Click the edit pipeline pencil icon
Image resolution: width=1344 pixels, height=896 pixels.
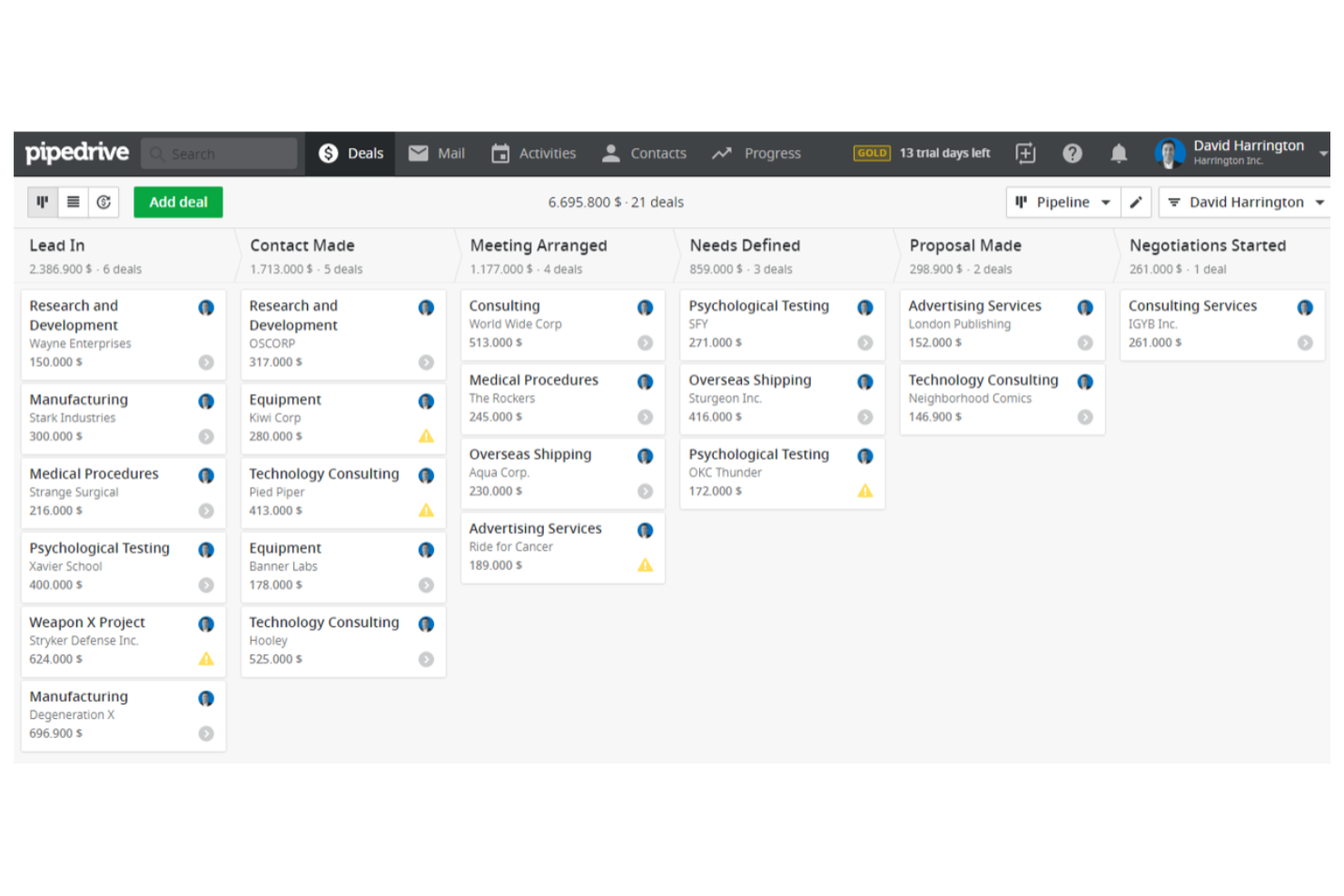click(x=1136, y=202)
